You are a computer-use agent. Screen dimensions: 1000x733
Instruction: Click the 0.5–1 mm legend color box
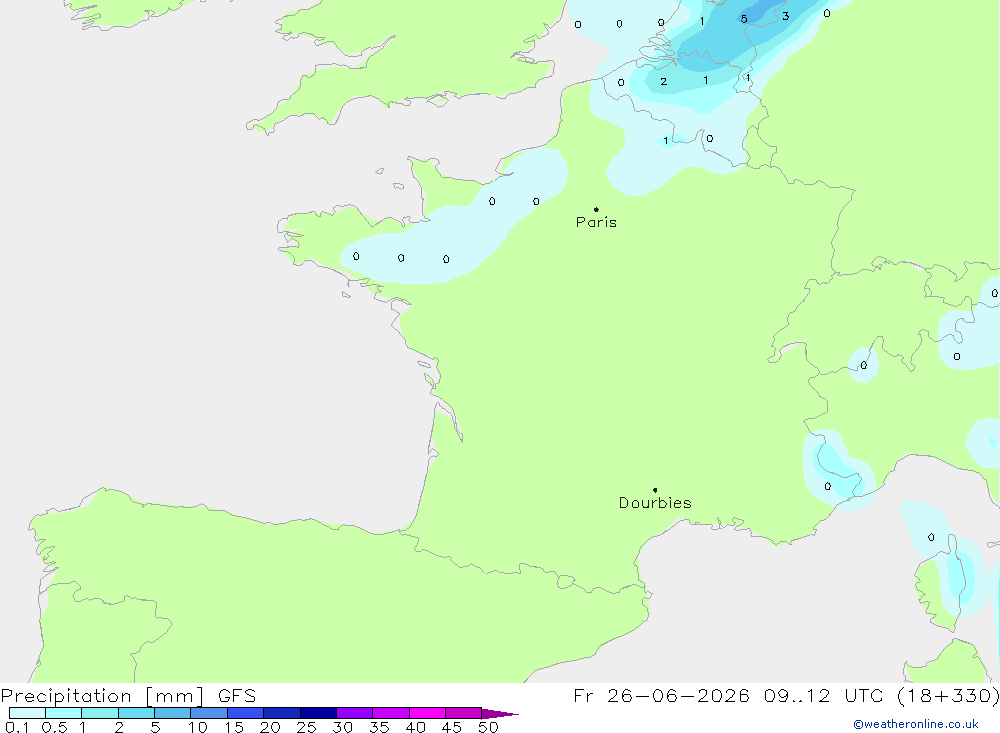point(63,713)
